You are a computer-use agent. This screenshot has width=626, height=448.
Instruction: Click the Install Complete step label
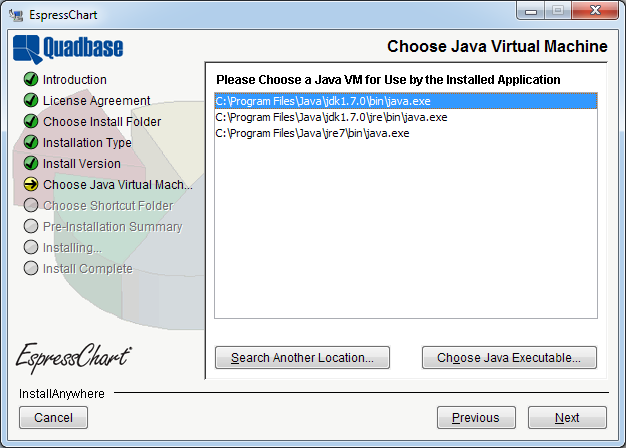click(87, 269)
